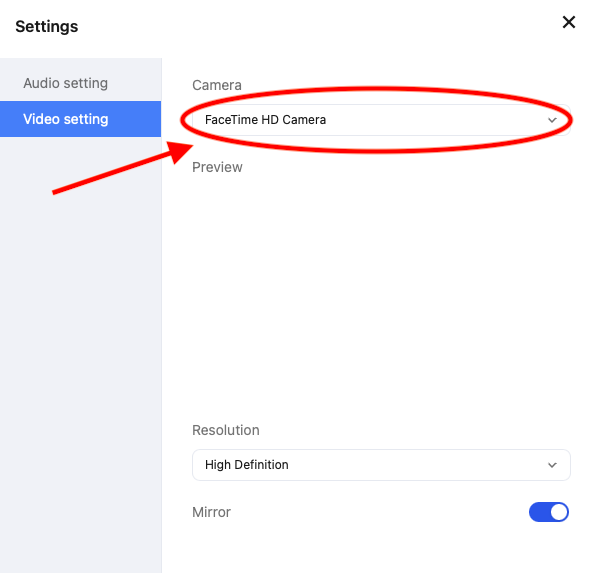Click the FaceTime HD Camera text

coord(265,120)
